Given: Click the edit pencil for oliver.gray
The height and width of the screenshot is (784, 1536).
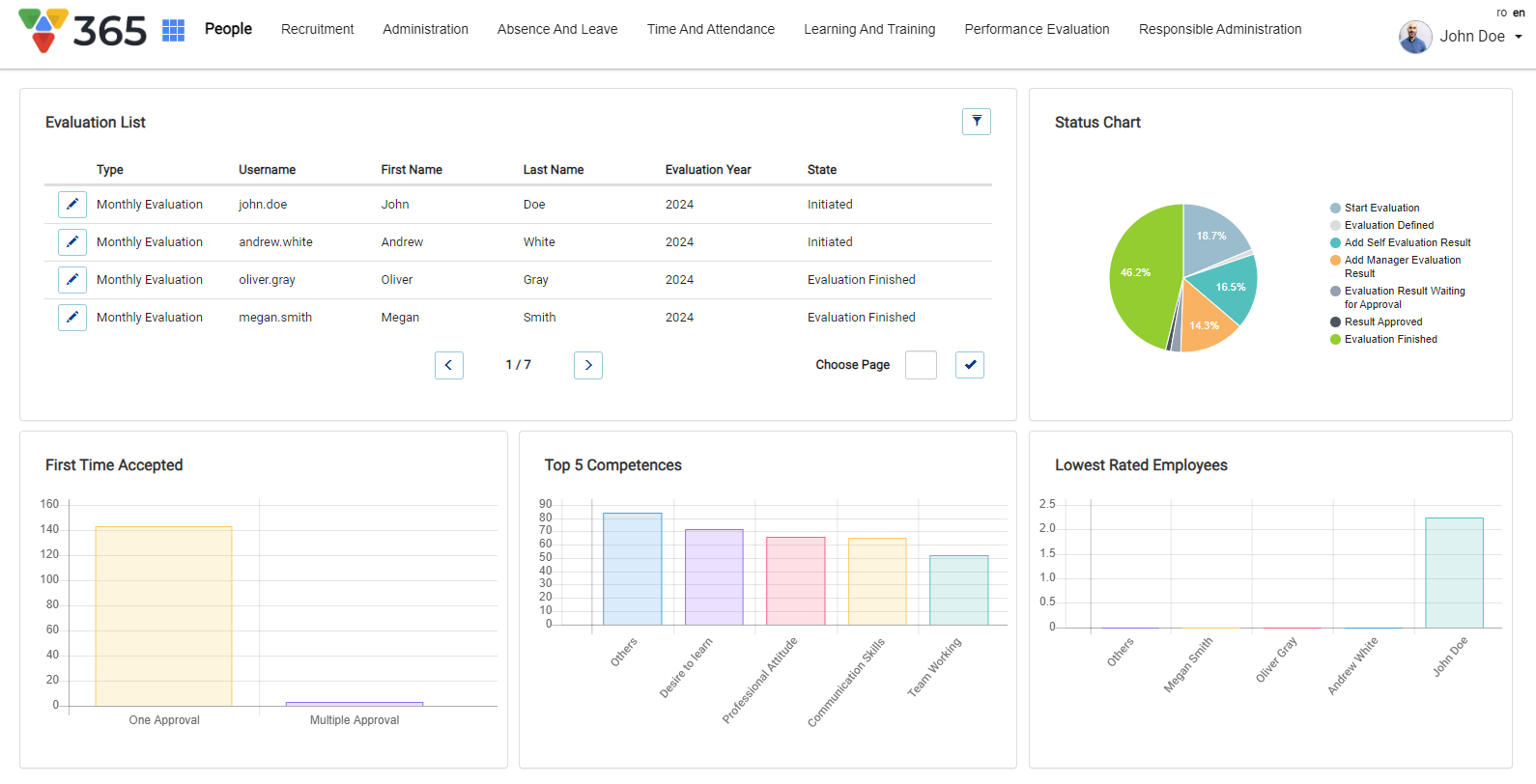Looking at the screenshot, I should click(72, 280).
